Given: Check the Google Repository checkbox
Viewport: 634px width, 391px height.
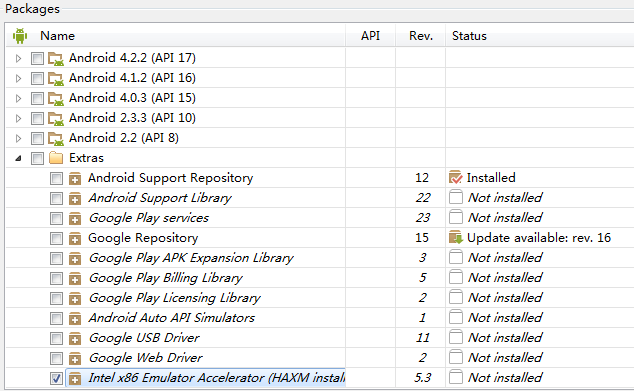Looking at the screenshot, I should click(x=56, y=238).
